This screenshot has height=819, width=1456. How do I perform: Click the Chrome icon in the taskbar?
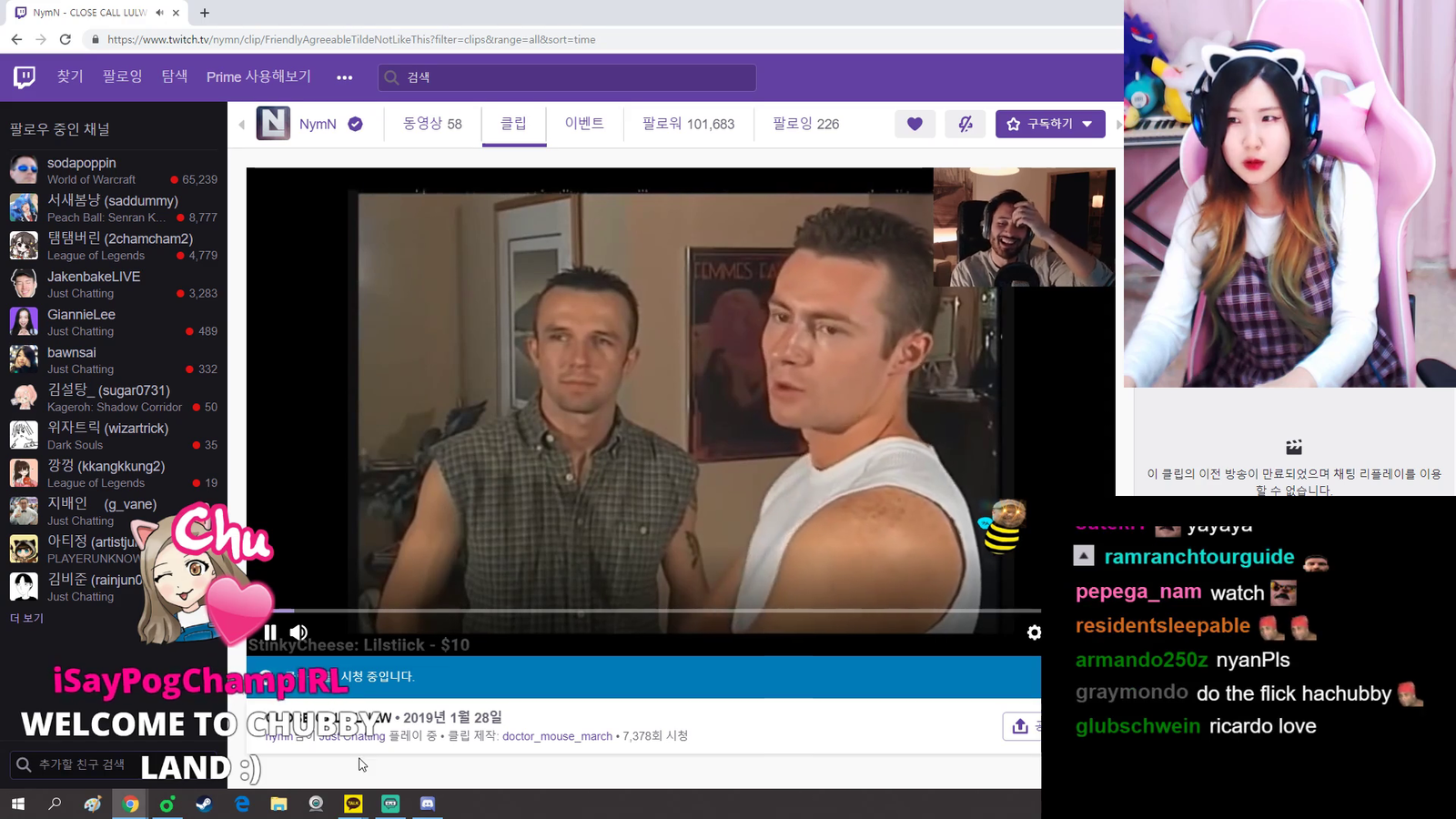(x=130, y=804)
